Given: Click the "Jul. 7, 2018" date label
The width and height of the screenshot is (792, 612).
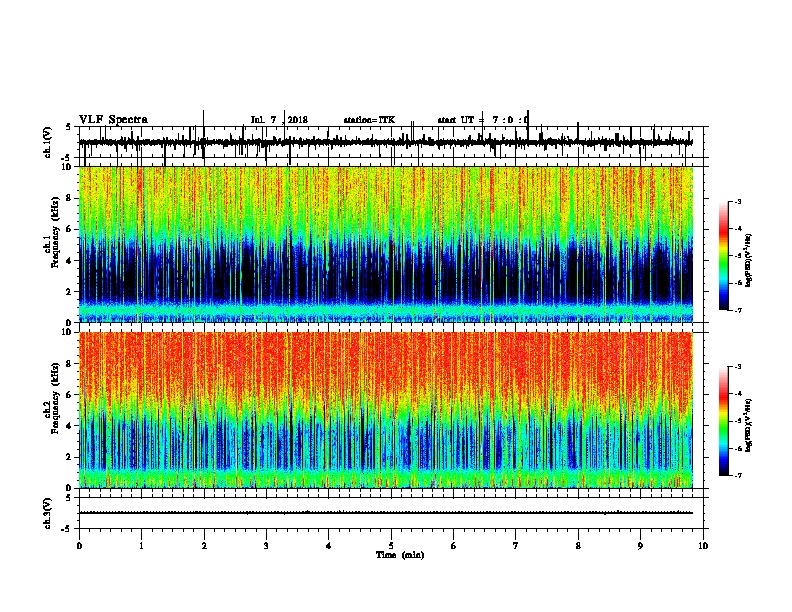Looking at the screenshot, I should [279, 120].
